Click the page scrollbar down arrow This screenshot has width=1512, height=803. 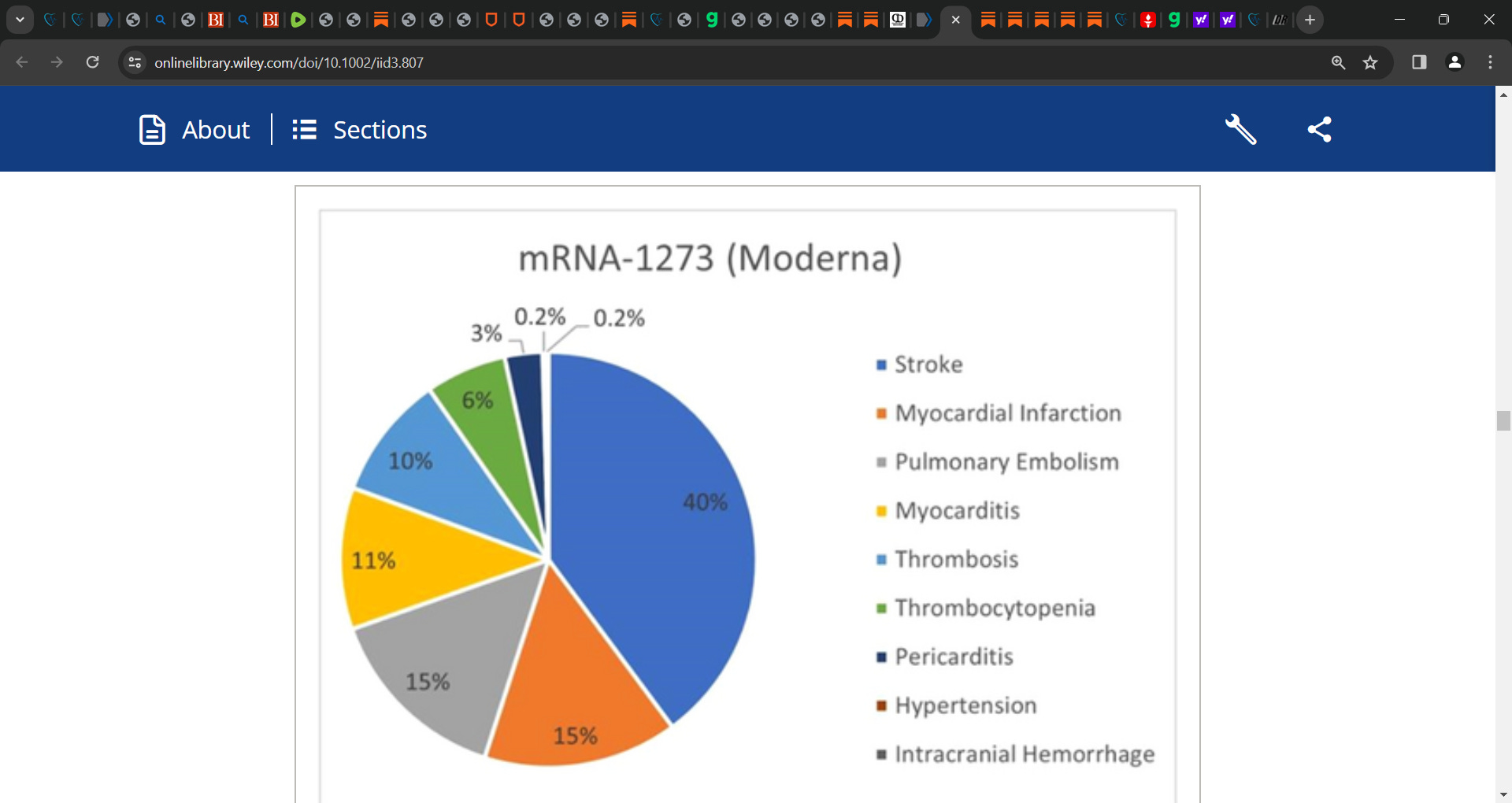pos(1503,795)
